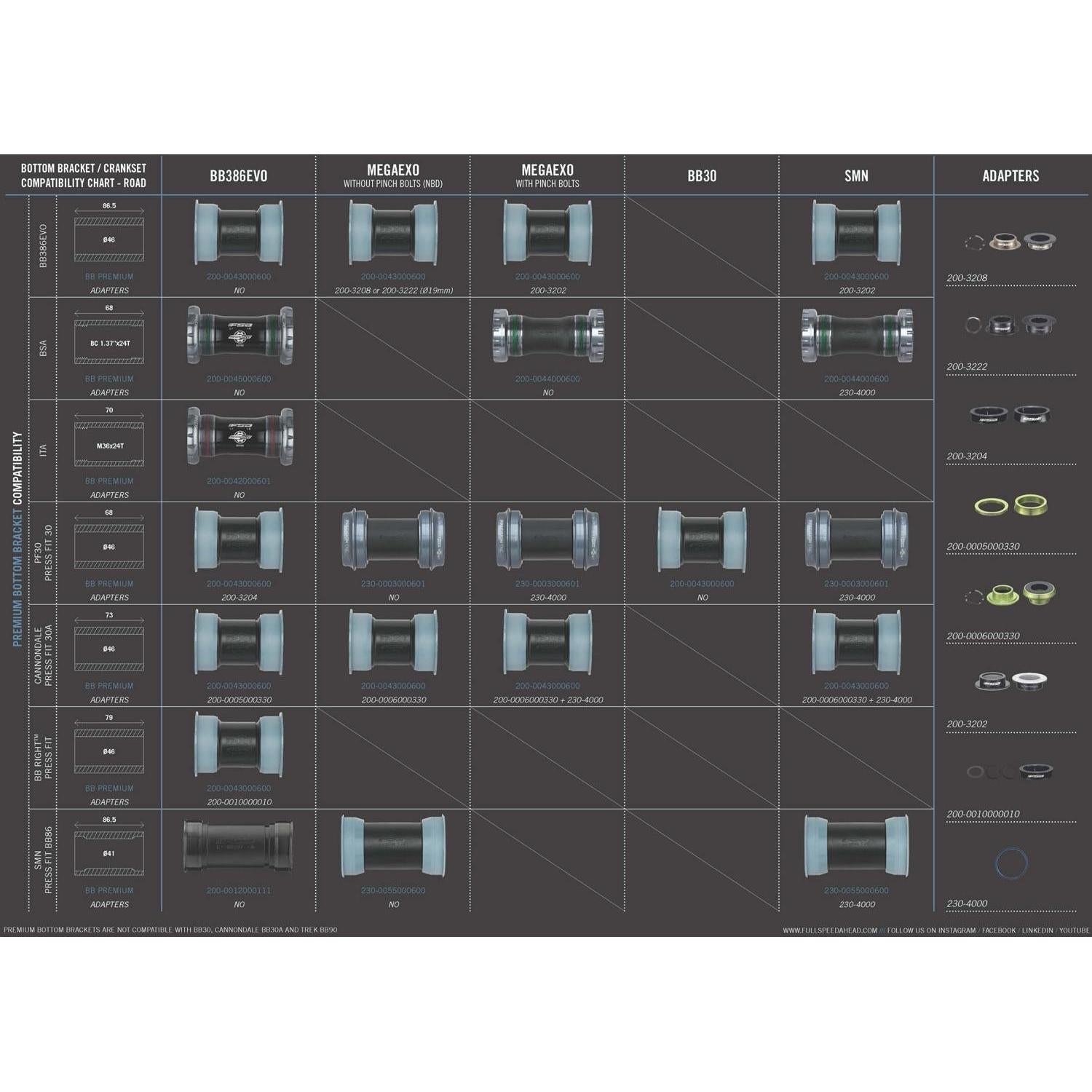1092x1092 pixels.
Task: Click the 200-3222 adapter parts image
Action: [x=1010, y=324]
